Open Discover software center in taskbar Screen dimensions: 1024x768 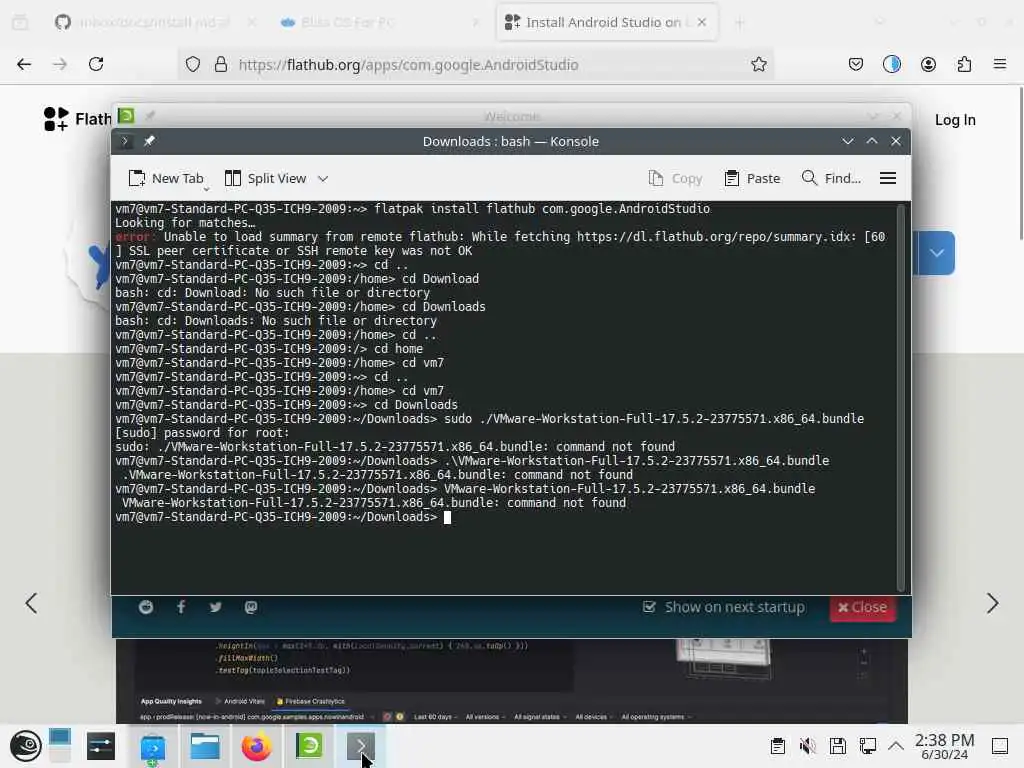pyautogui.click(x=153, y=746)
